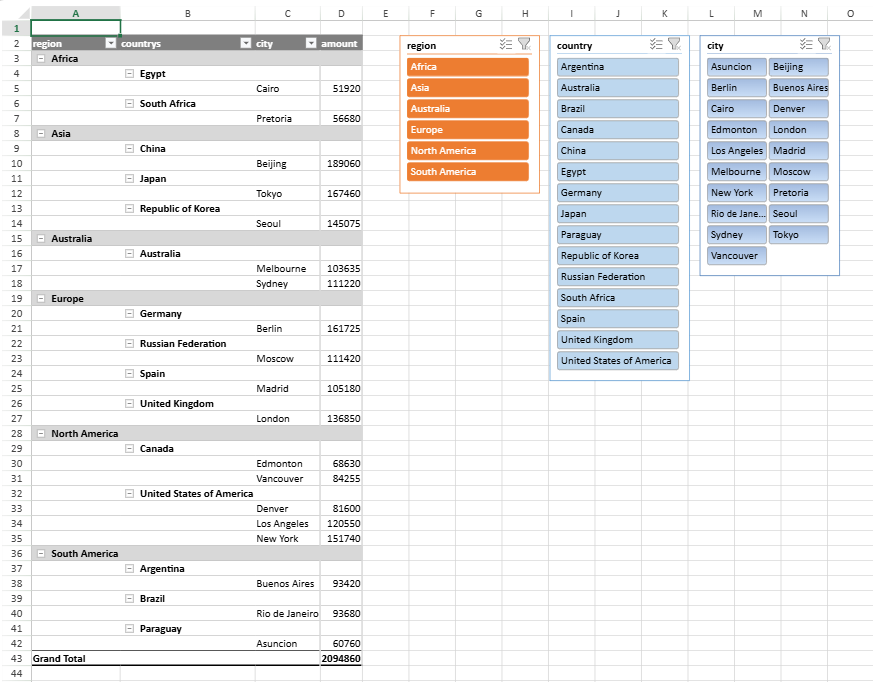Filter by Canada in country slicer
This screenshot has width=873, height=682.
coord(617,130)
